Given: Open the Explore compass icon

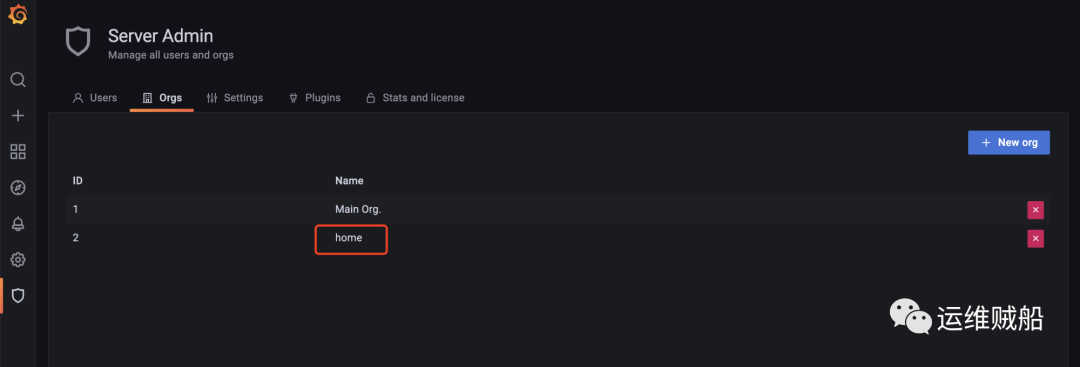Looking at the screenshot, I should pos(18,187).
